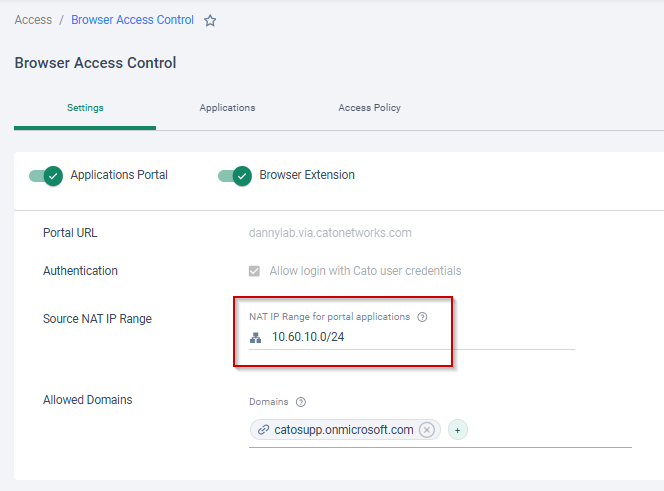Screen dimensions: 664x491
Task: Go to Access in the breadcrumb
Action: point(33,20)
